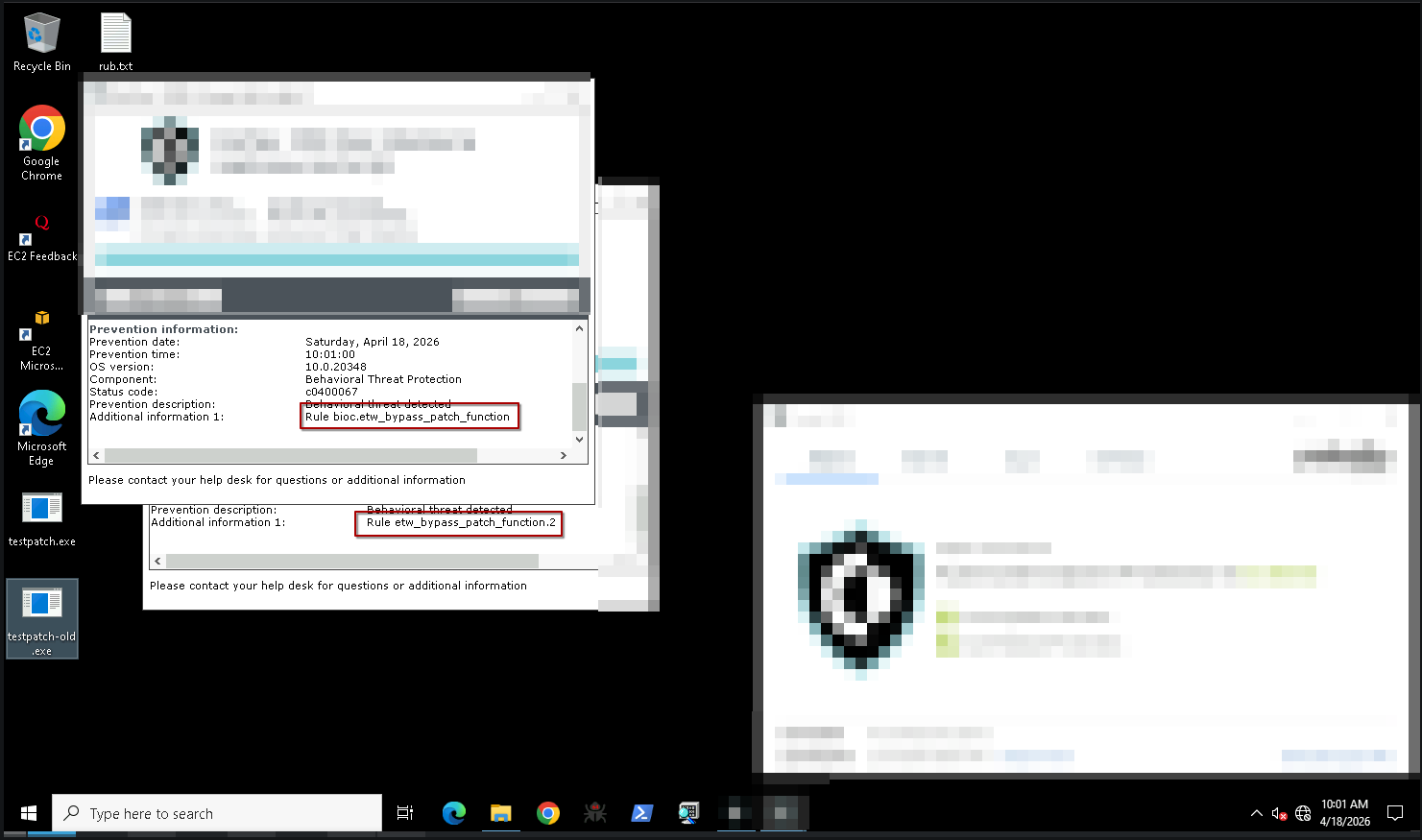This screenshot has height=840, width=1422.
Task: Select testpatch-old.exe on the desktop
Action: point(41,618)
